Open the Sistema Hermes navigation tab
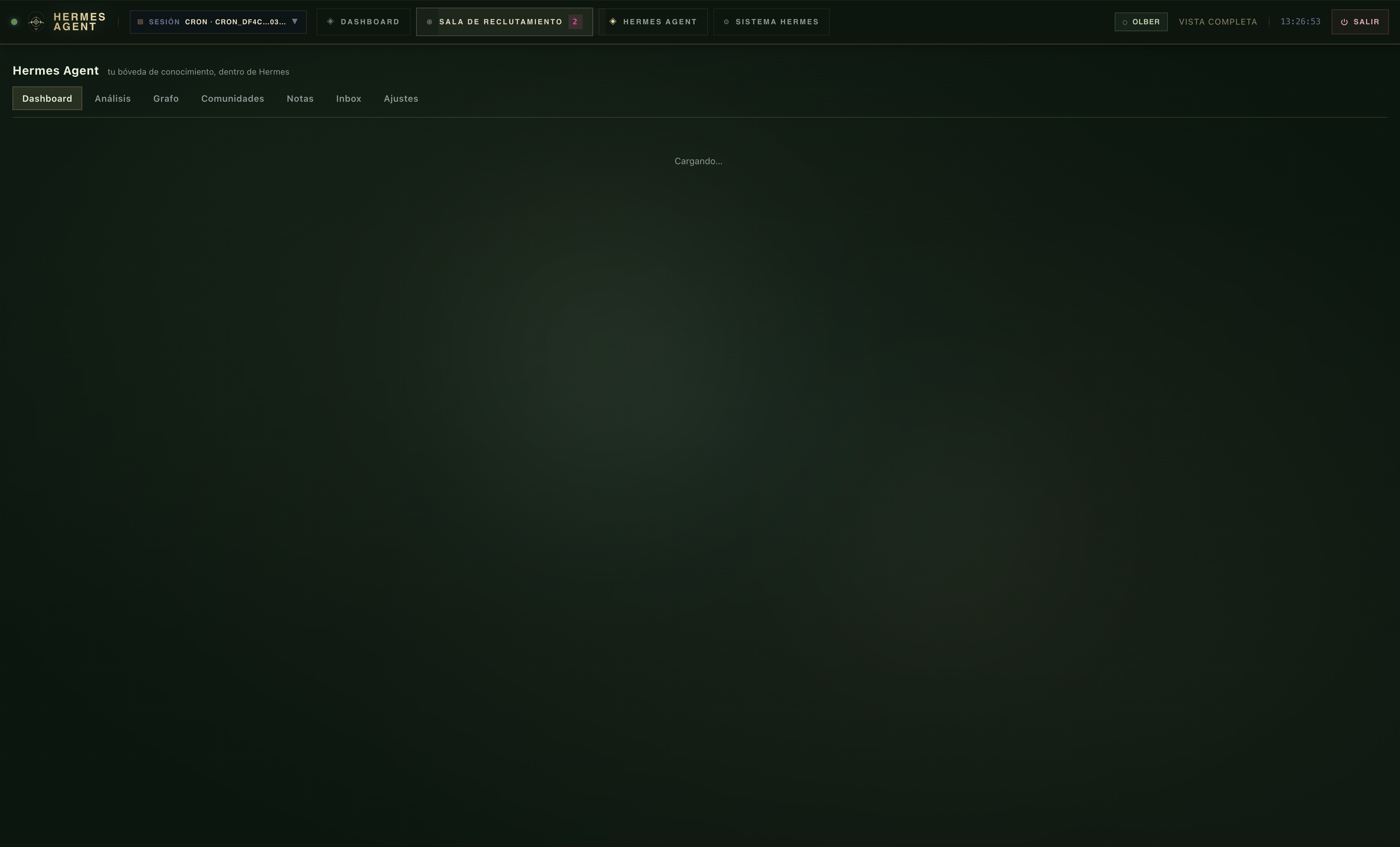The image size is (1400, 847). [x=771, y=22]
